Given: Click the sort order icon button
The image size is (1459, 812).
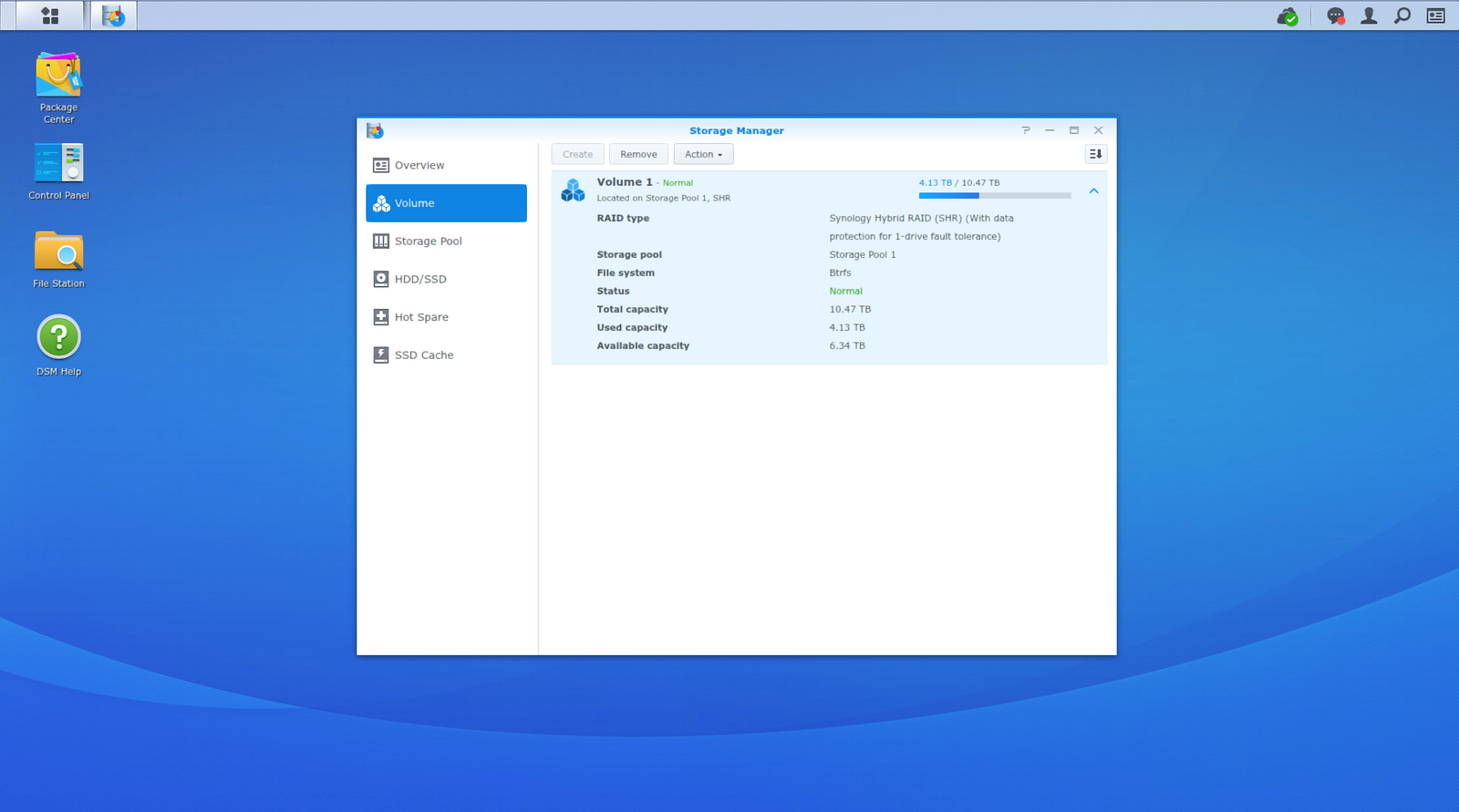Looking at the screenshot, I should click(1095, 154).
